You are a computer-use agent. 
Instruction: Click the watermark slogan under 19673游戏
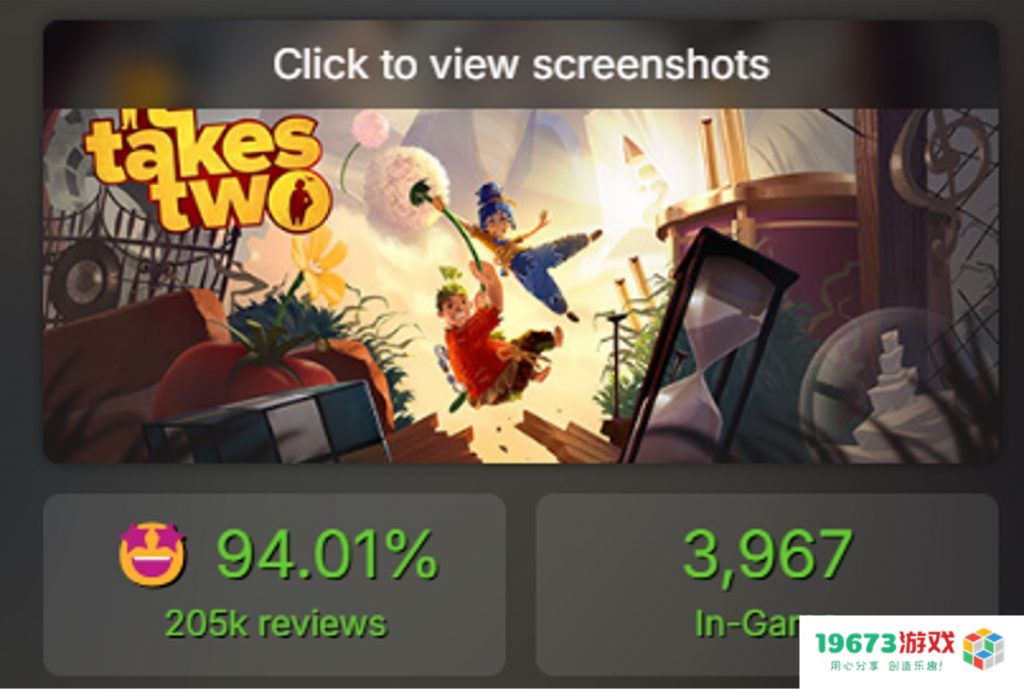(886, 666)
